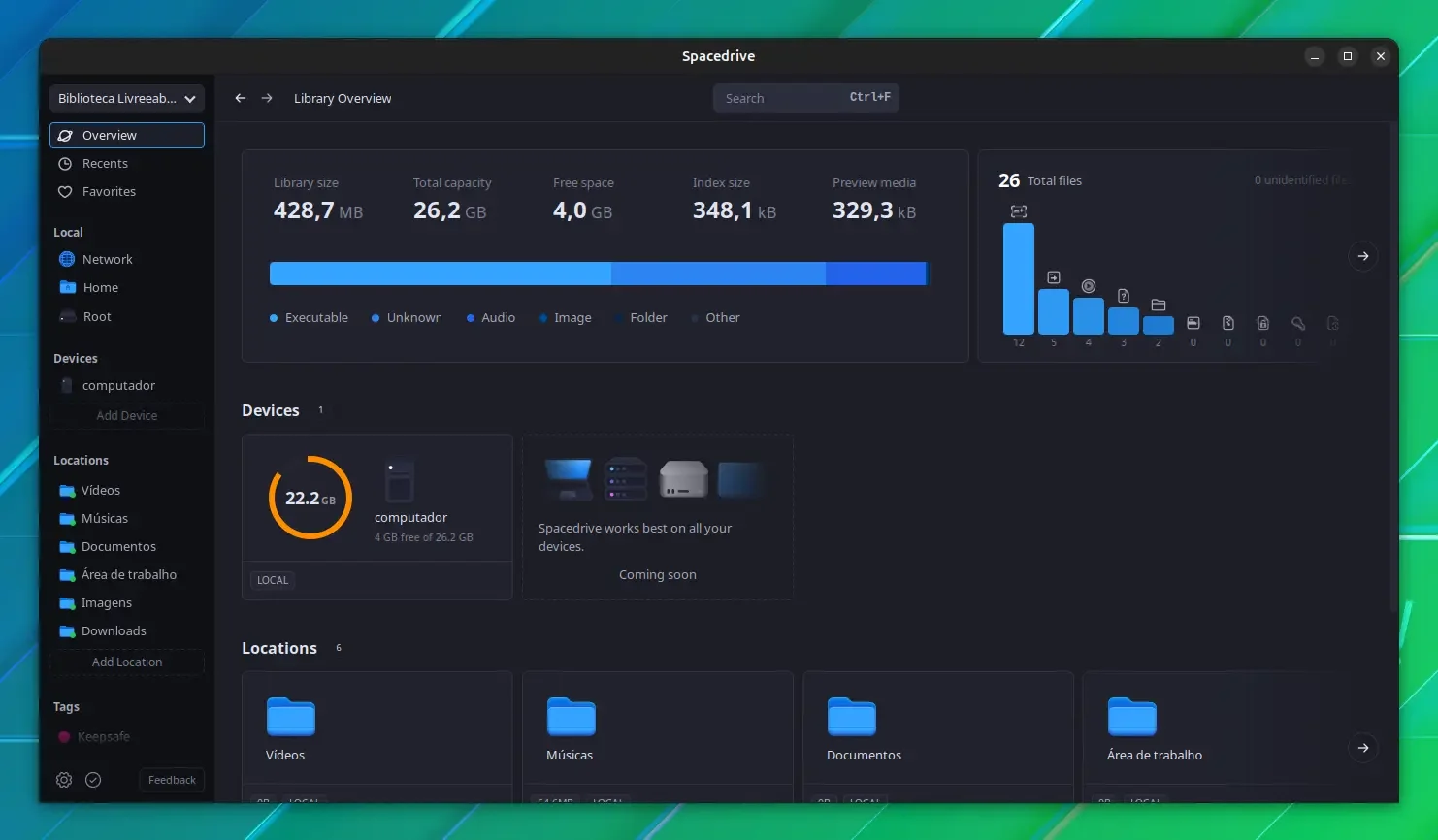Go back with the left arrow

(x=241, y=98)
